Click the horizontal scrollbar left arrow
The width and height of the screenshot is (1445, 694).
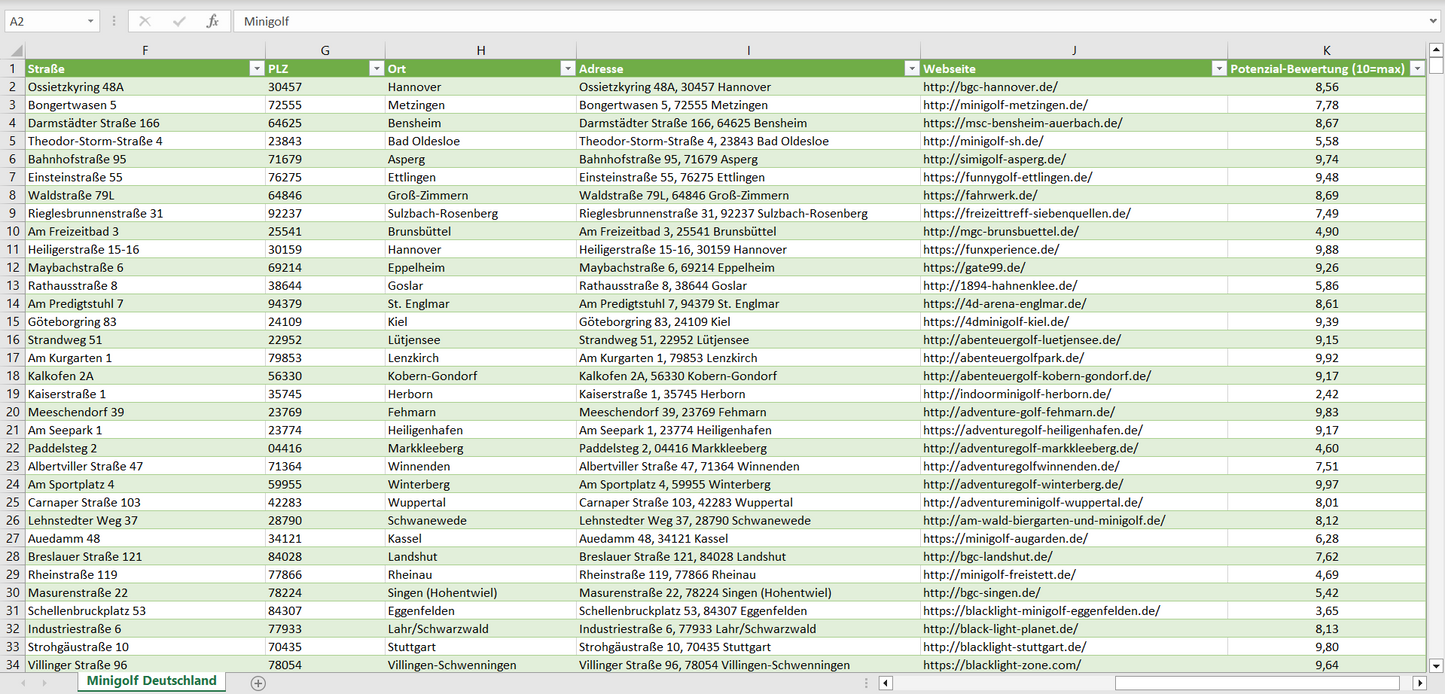coord(885,683)
